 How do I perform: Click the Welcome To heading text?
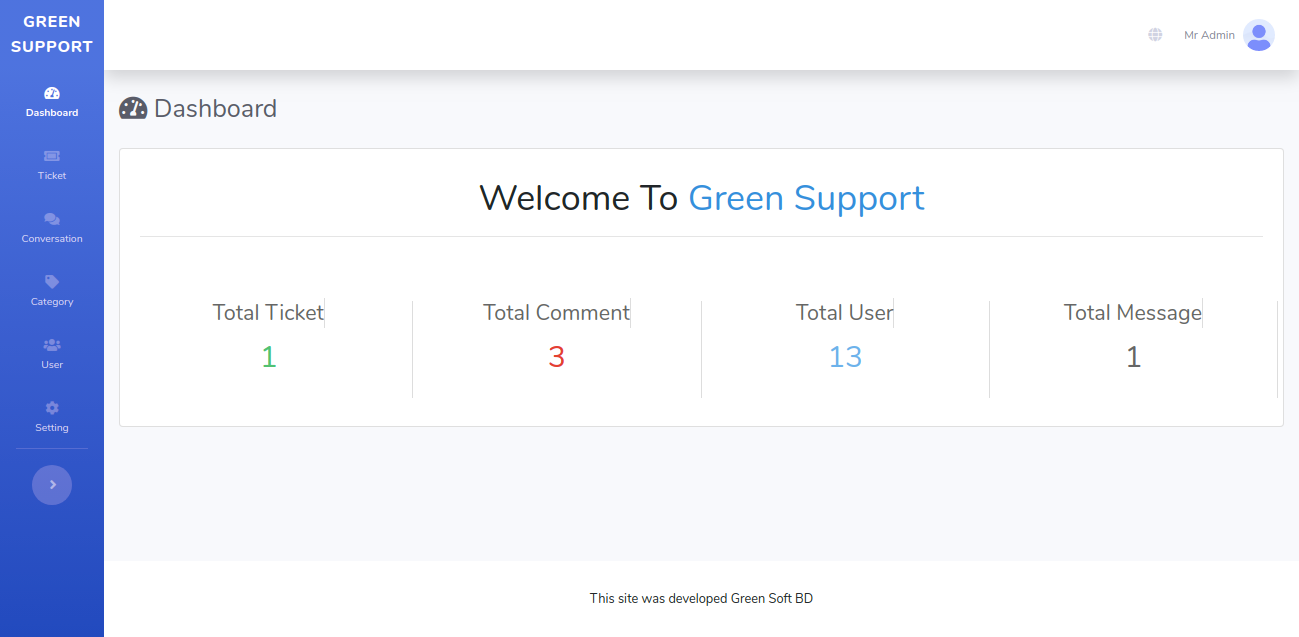click(579, 198)
